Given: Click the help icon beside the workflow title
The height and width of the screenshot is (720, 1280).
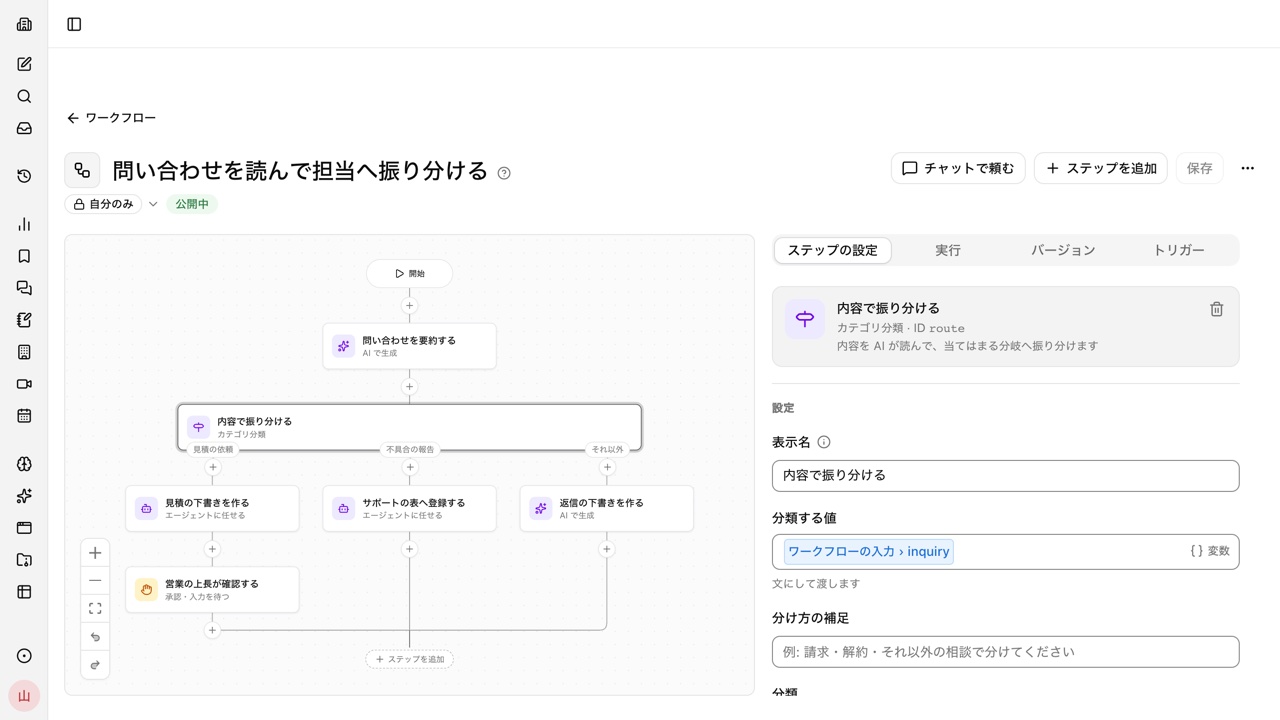Looking at the screenshot, I should 504,173.
